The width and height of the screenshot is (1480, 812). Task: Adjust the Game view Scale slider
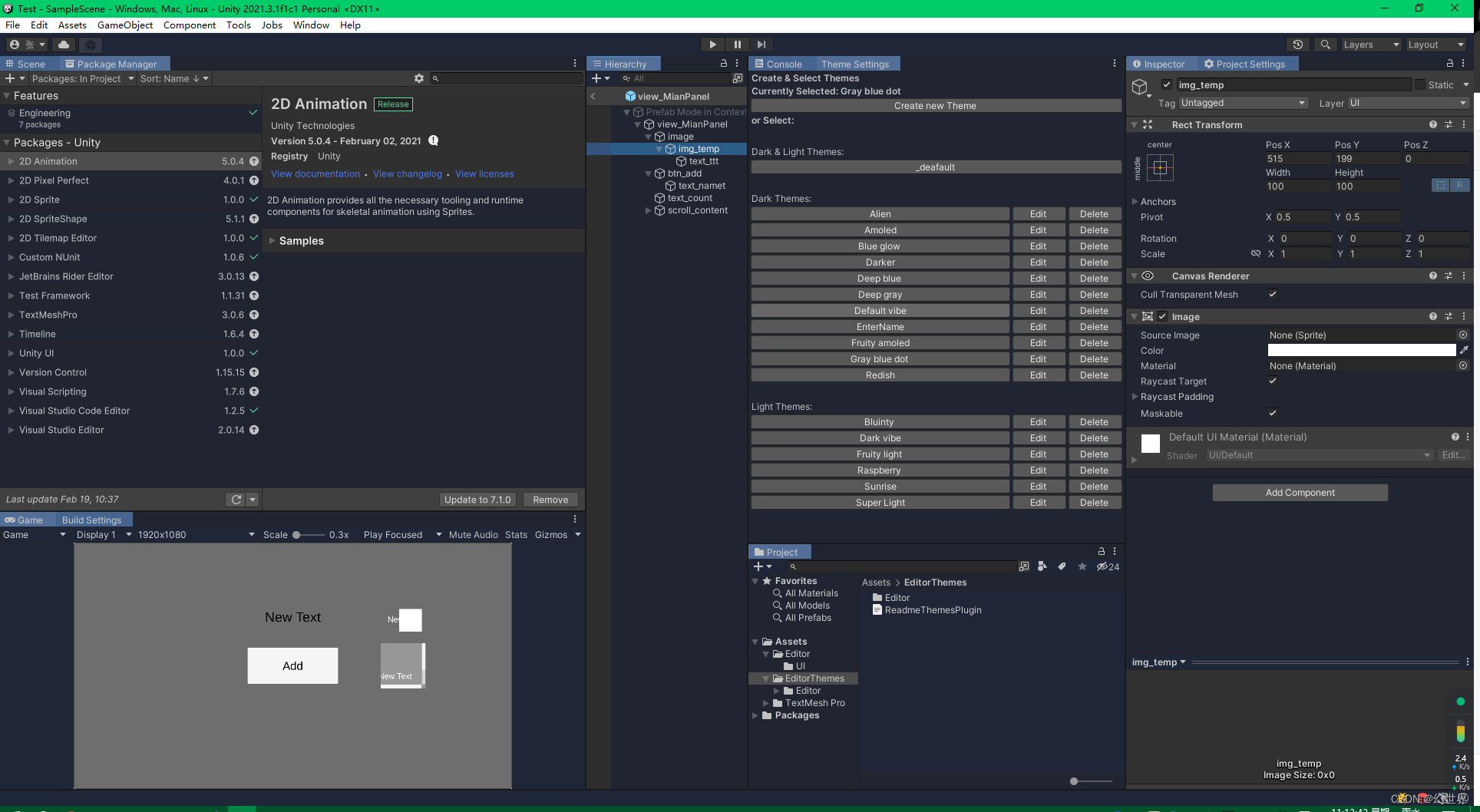tap(308, 535)
